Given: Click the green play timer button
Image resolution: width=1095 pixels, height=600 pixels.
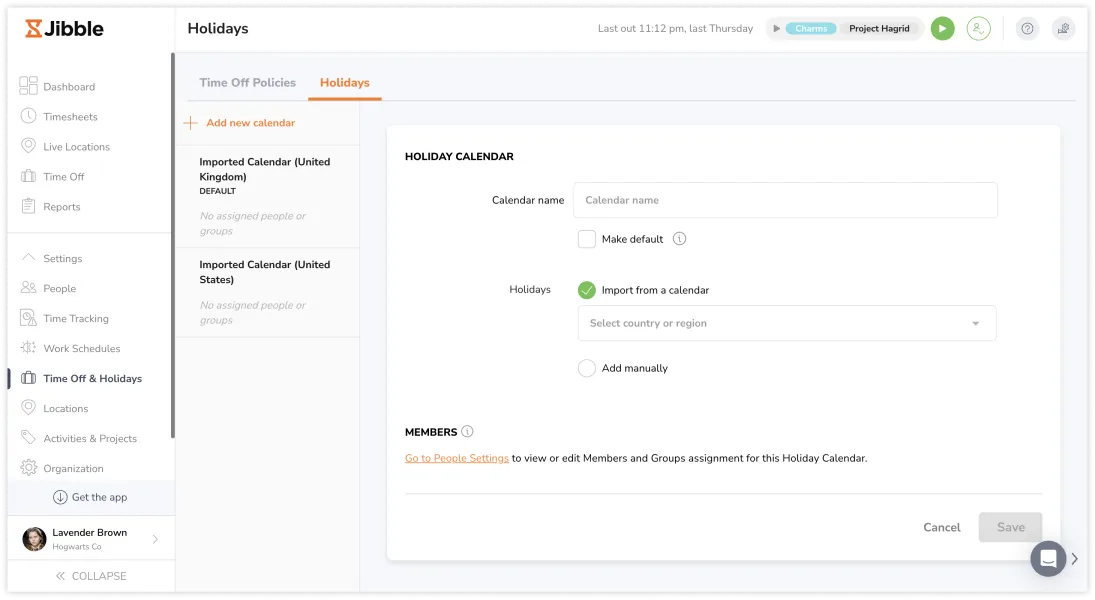Looking at the screenshot, I should point(942,29).
